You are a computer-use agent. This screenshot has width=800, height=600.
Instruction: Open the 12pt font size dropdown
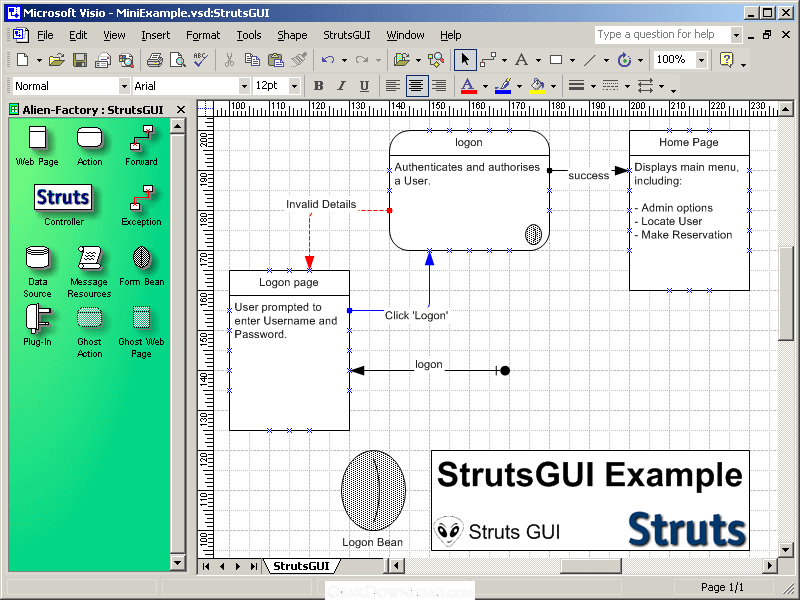[294, 86]
